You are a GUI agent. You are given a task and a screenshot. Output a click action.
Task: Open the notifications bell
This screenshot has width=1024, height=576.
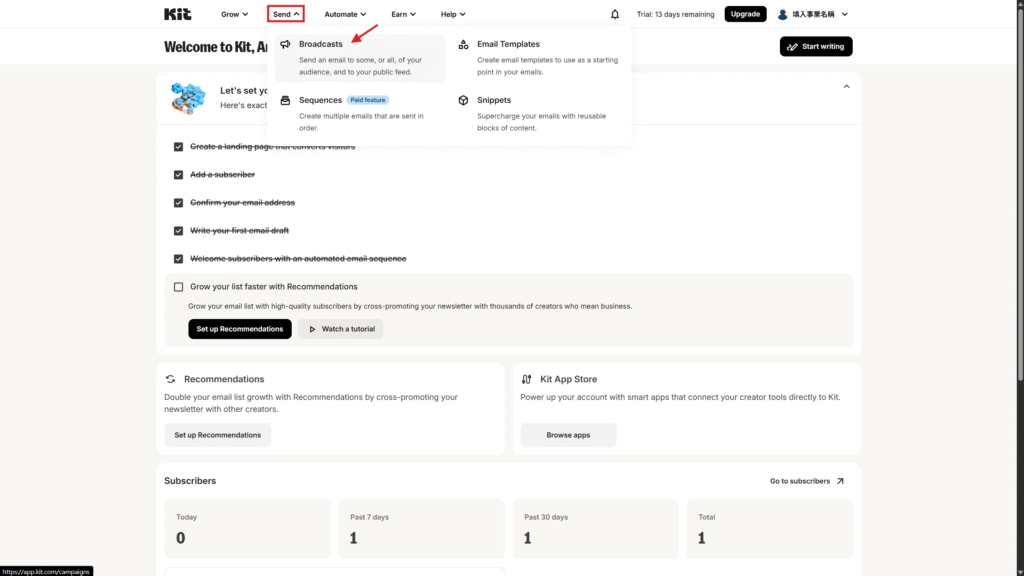(615, 14)
